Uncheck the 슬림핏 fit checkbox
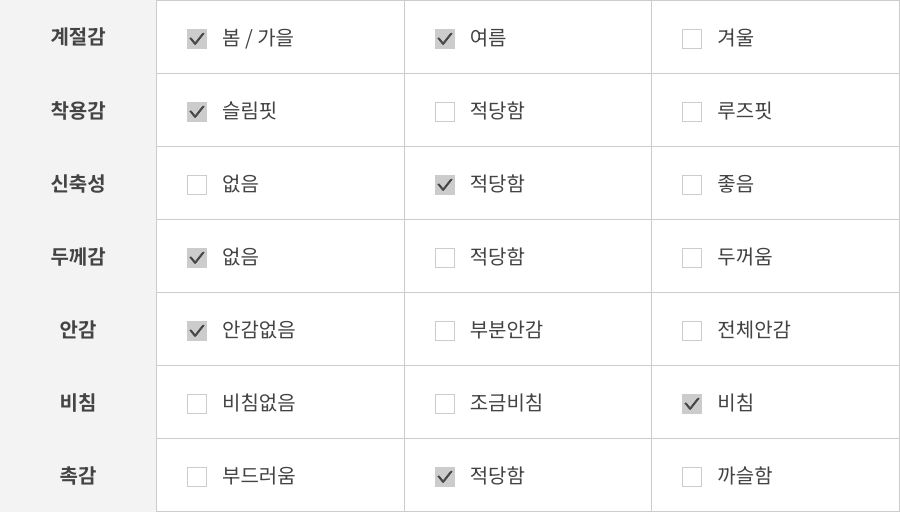 197,112
